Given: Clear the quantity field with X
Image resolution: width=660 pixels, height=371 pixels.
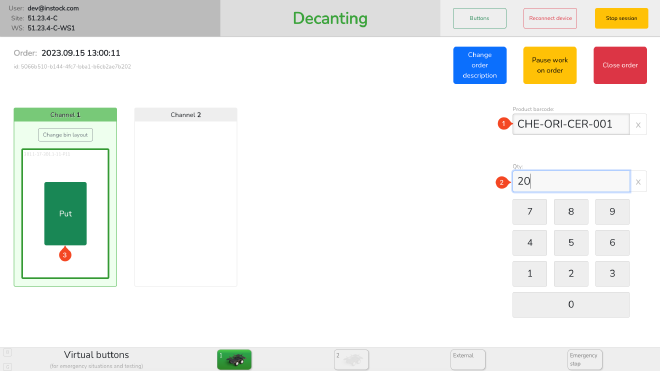Looking at the screenshot, I should click(x=638, y=181).
